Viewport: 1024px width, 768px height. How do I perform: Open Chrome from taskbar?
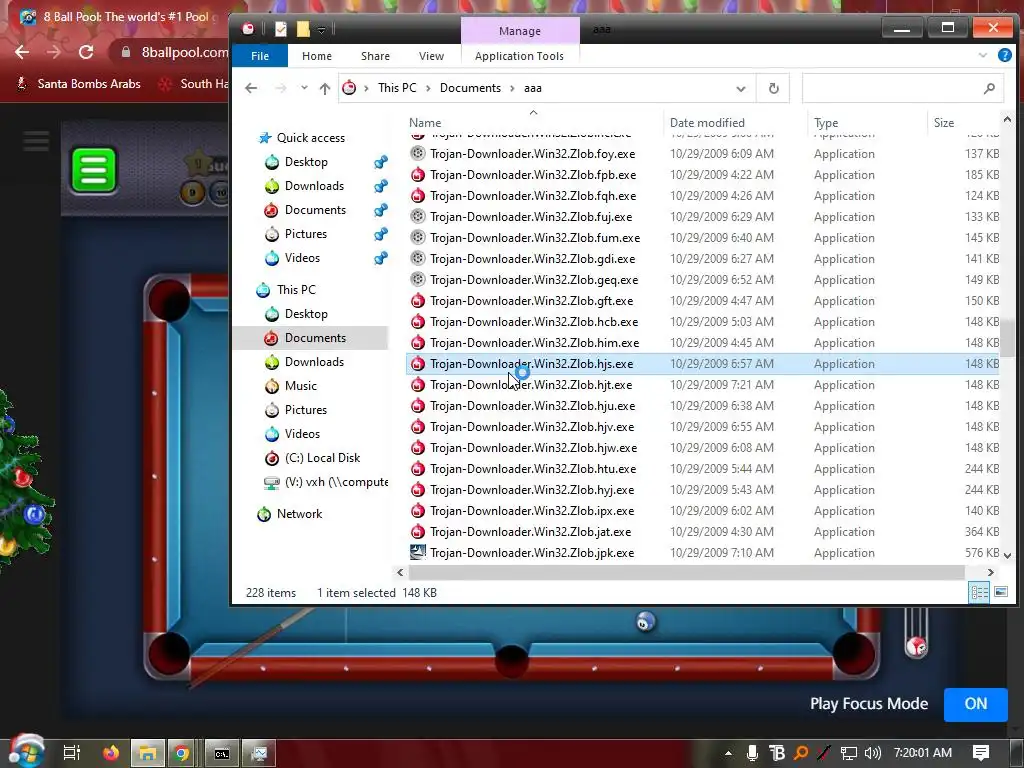click(182, 753)
